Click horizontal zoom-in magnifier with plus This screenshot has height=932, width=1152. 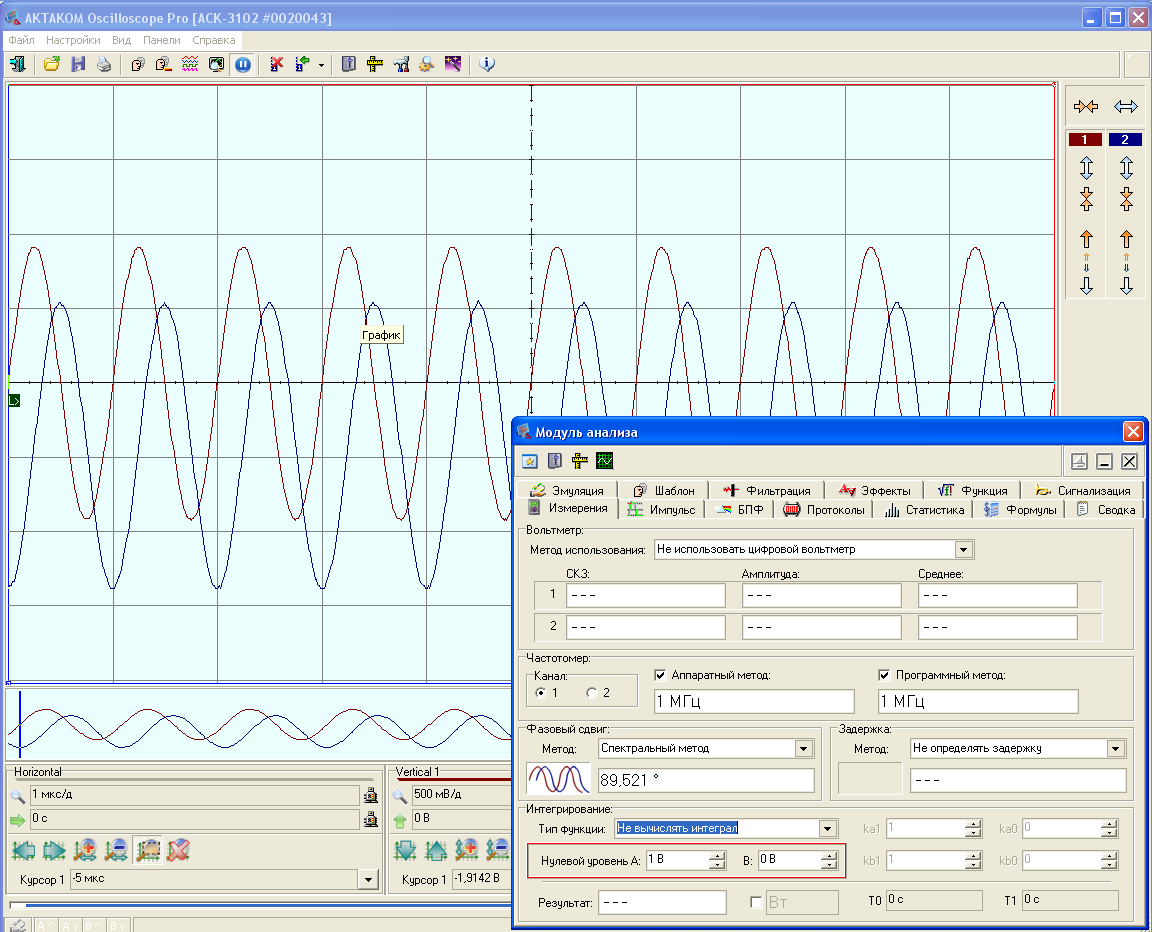click(x=85, y=850)
